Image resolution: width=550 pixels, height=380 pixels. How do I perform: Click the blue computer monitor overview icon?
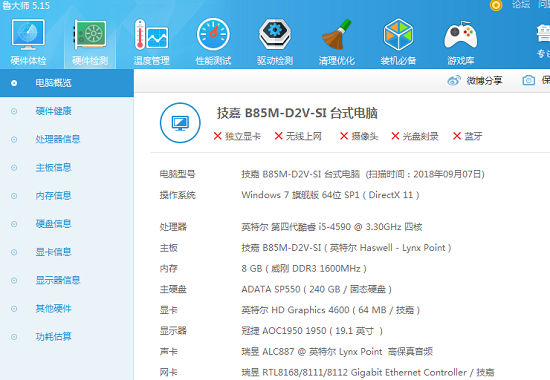(x=180, y=123)
